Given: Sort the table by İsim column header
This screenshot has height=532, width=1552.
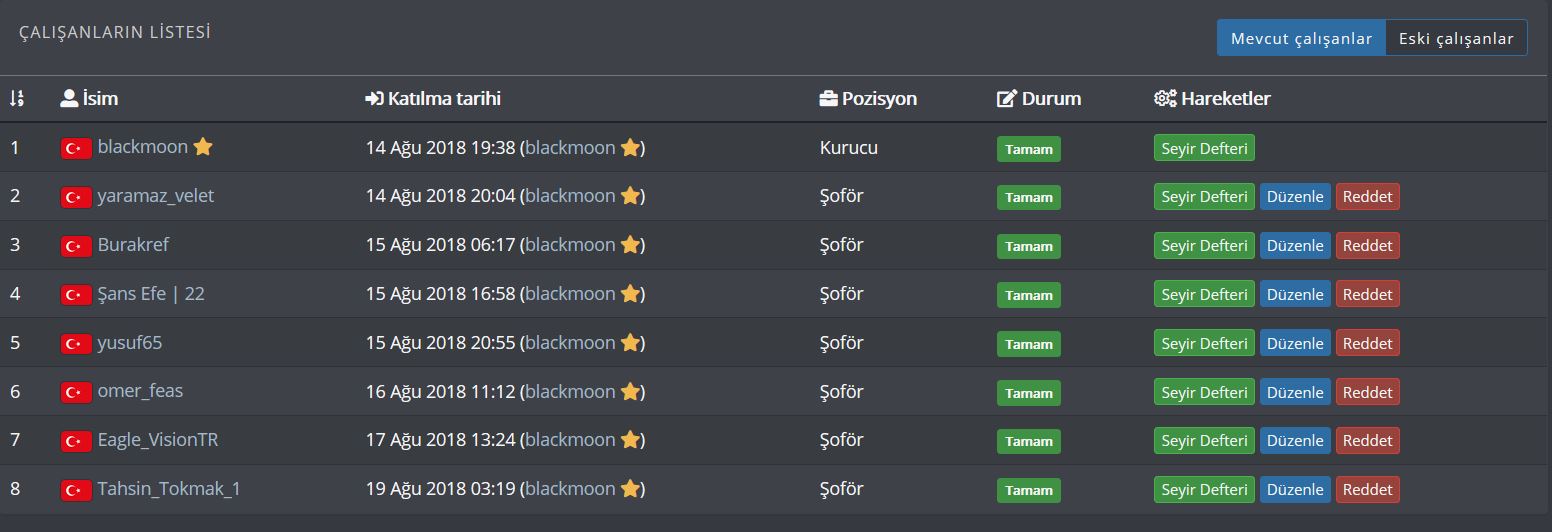Looking at the screenshot, I should pyautogui.click(x=100, y=98).
